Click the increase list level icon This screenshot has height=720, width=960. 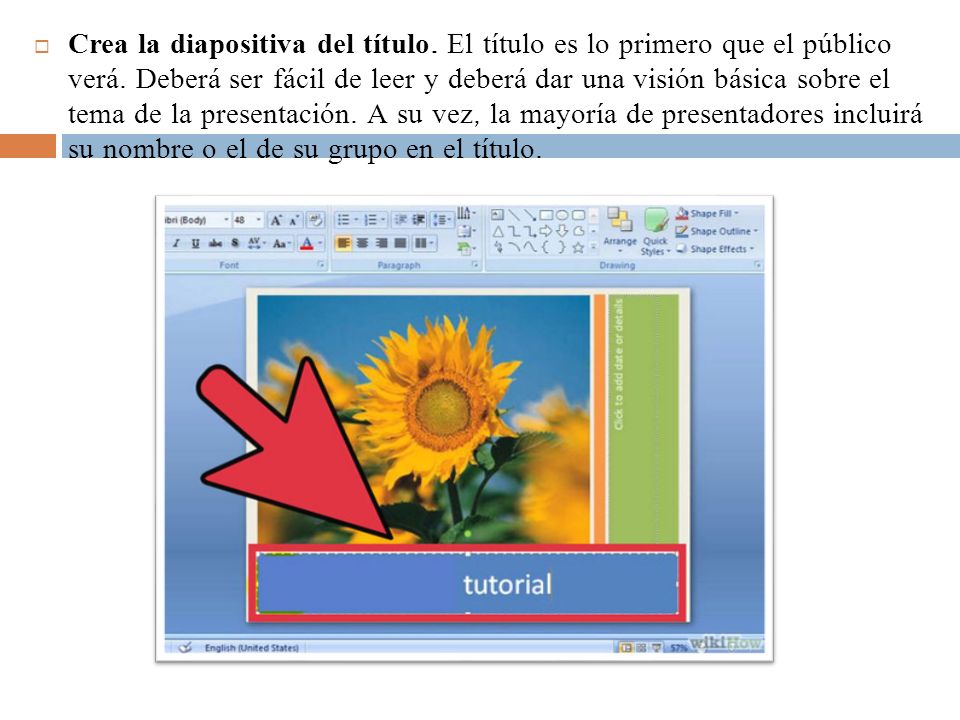[x=418, y=219]
